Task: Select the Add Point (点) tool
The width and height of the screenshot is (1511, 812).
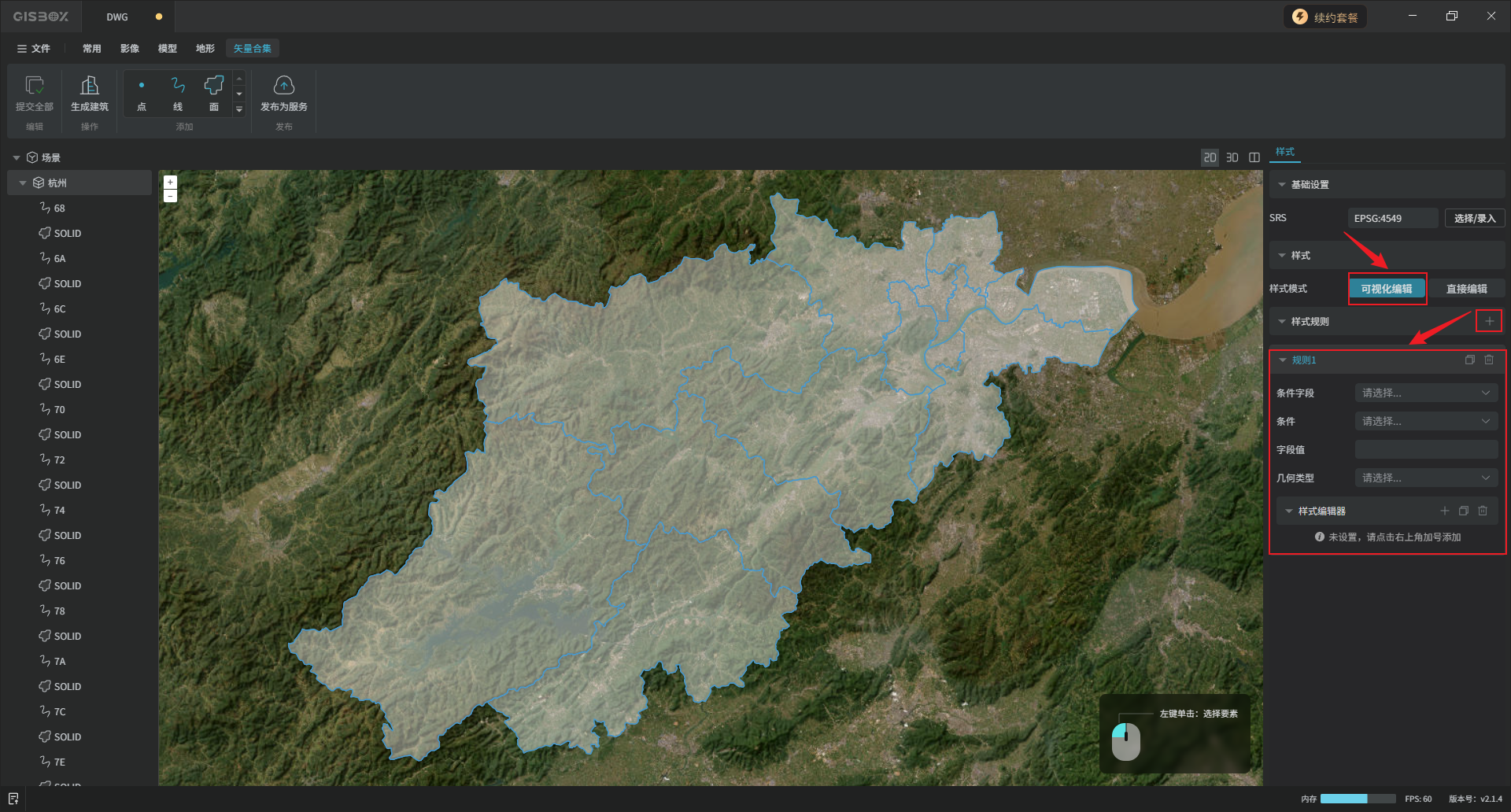Action: click(142, 86)
